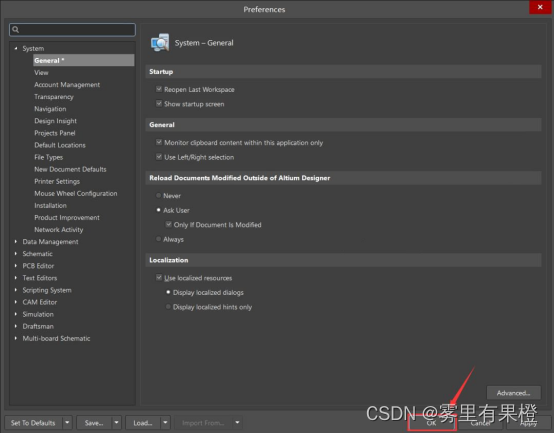The width and height of the screenshot is (554, 433).
Task: Expand the Simulation node
Action: click(x=16, y=314)
